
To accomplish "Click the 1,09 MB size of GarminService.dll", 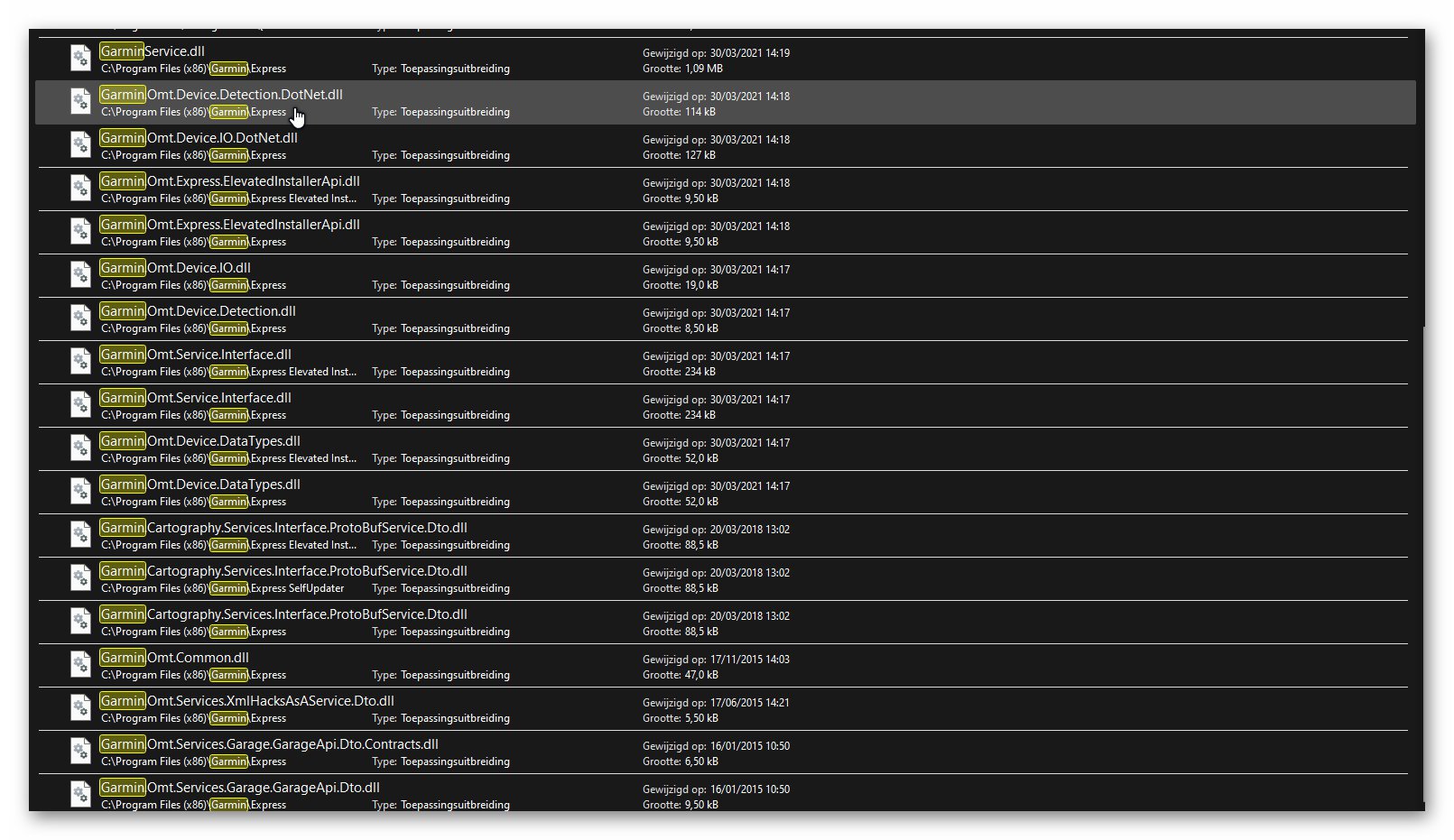I will pos(704,69).
